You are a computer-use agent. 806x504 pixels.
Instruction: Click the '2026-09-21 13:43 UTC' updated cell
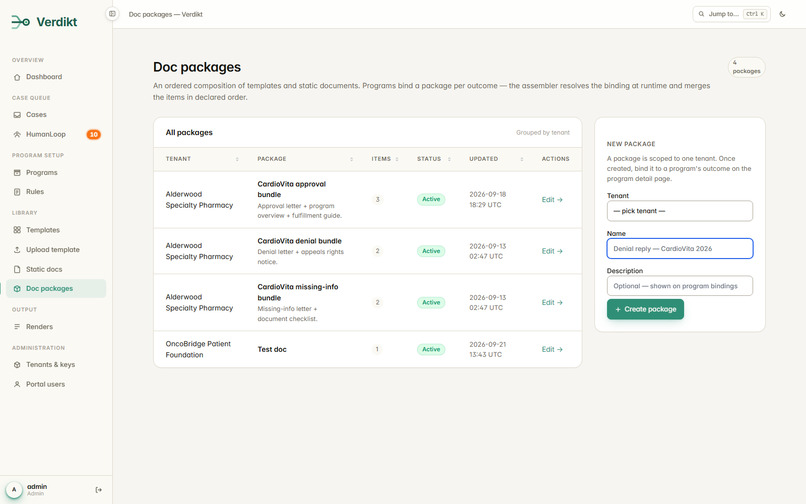pos(487,349)
